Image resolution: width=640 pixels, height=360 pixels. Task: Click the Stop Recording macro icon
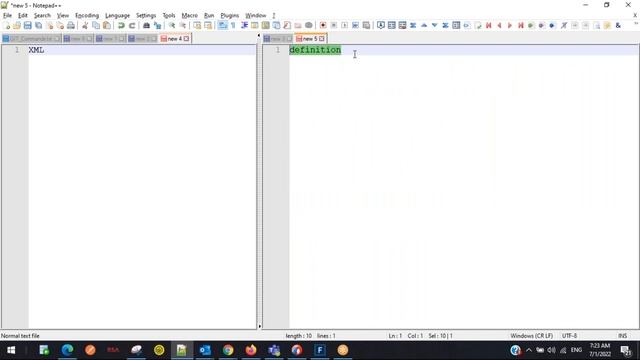[x=333, y=25]
